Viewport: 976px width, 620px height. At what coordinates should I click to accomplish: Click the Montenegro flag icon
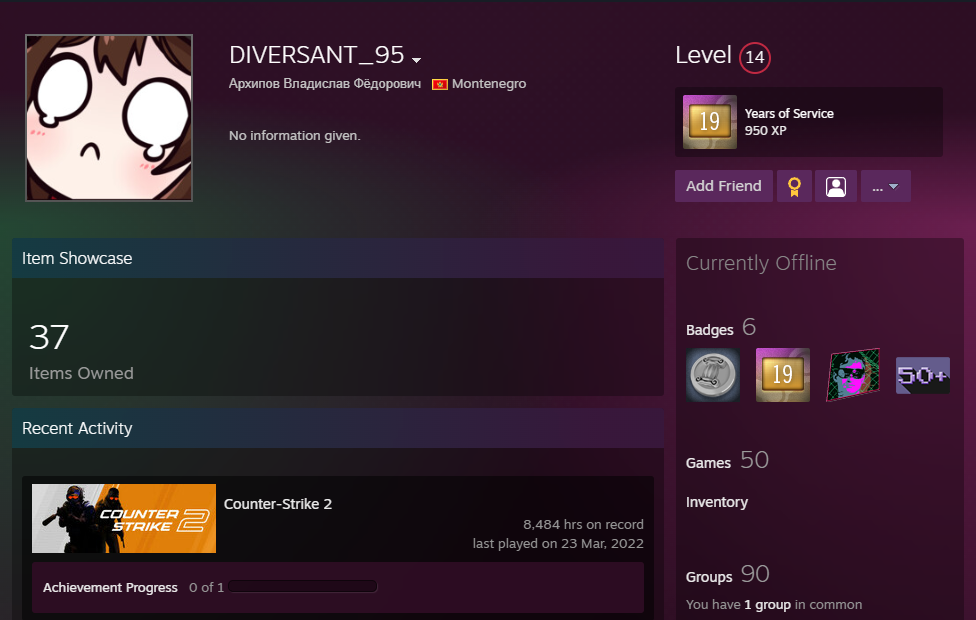[x=439, y=84]
